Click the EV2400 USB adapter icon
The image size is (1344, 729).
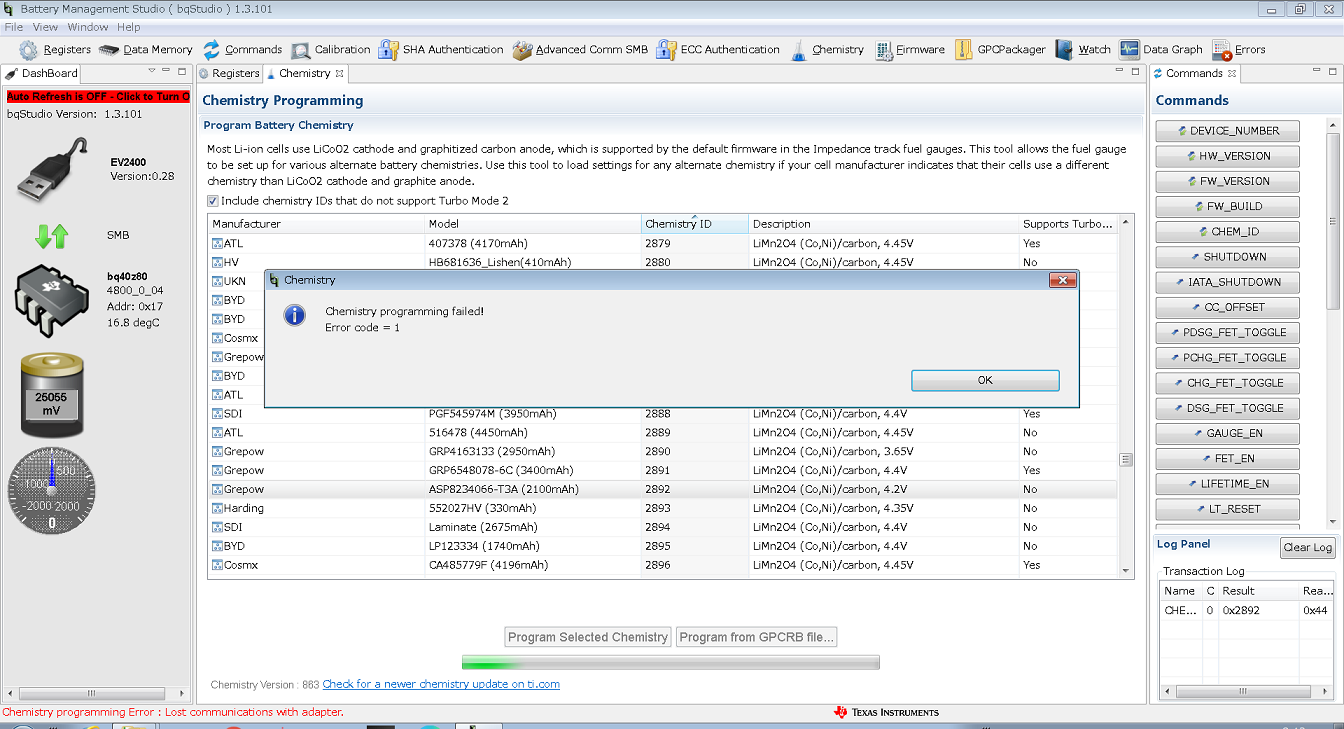click(x=54, y=169)
